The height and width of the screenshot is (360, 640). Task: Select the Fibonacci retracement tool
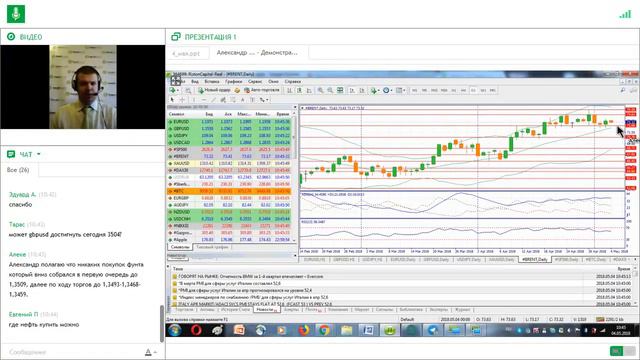click(233, 100)
